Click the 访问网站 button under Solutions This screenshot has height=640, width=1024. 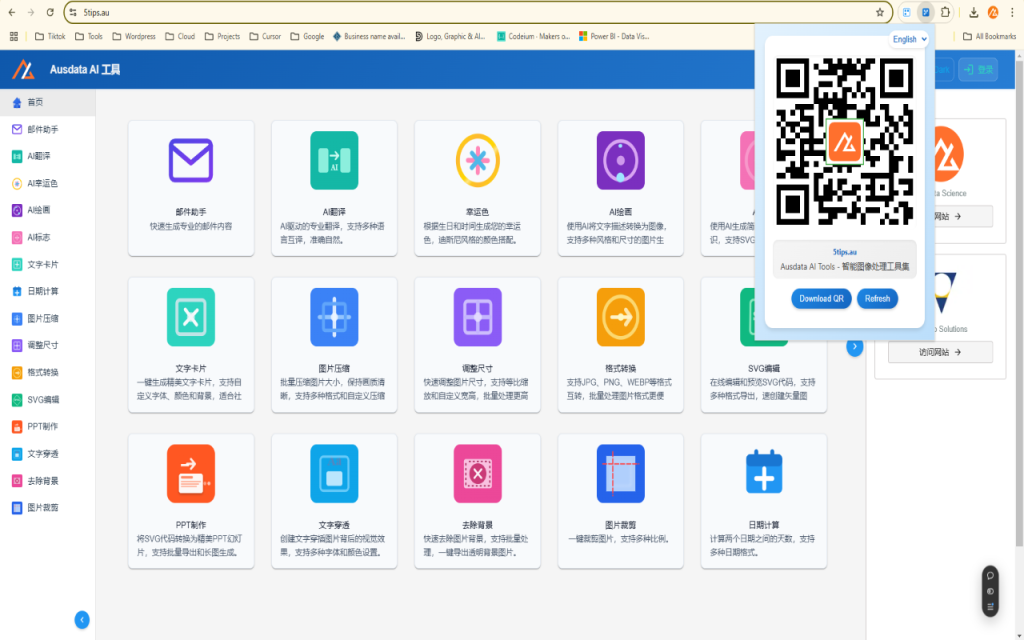coord(940,352)
